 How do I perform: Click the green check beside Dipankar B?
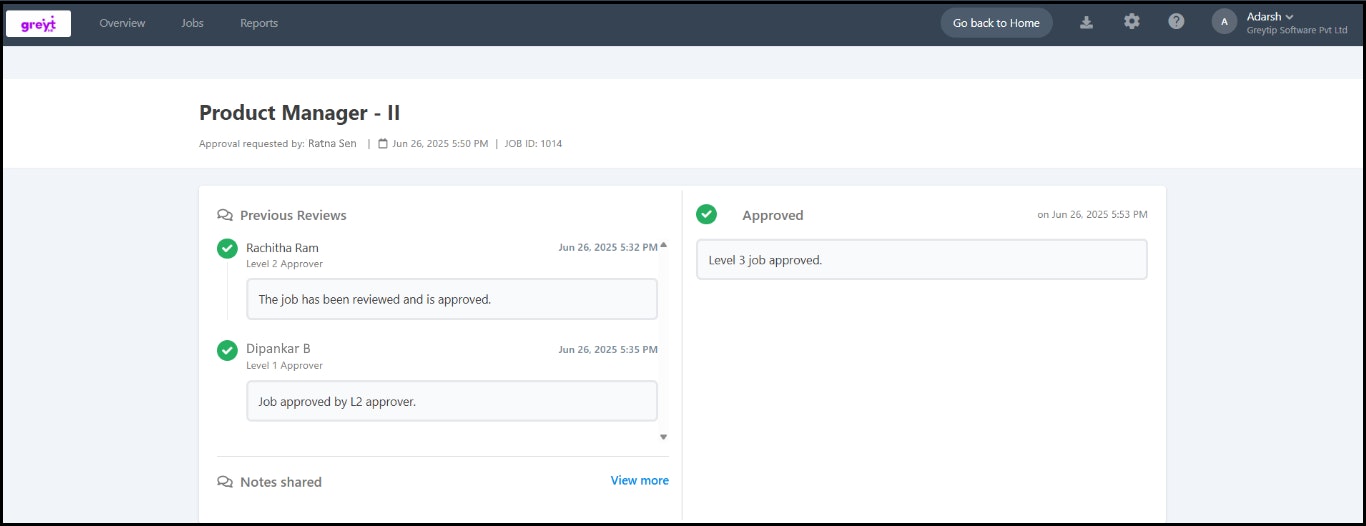pos(227,350)
